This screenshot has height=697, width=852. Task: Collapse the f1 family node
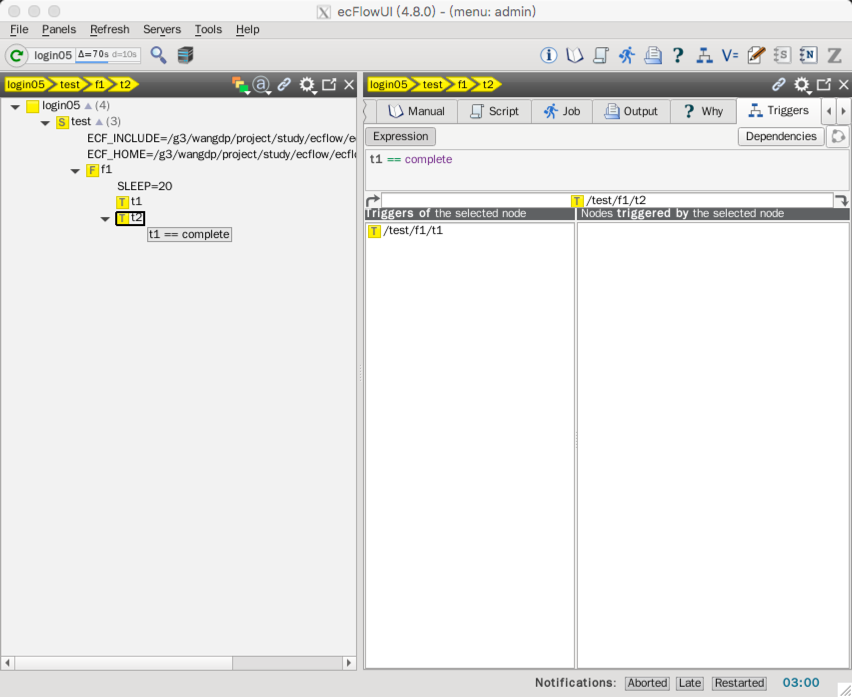tap(75, 171)
